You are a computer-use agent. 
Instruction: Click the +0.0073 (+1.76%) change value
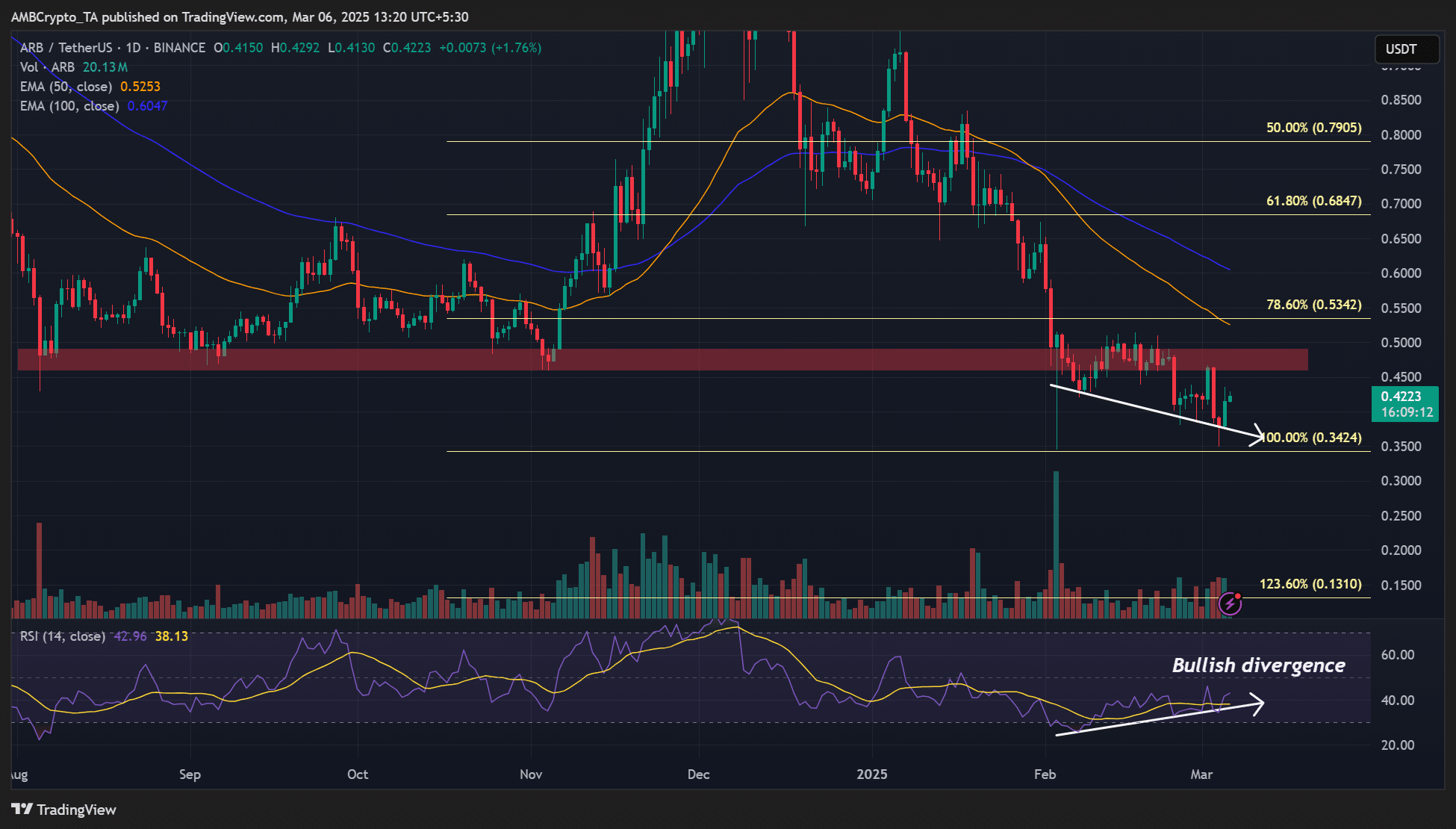point(490,48)
